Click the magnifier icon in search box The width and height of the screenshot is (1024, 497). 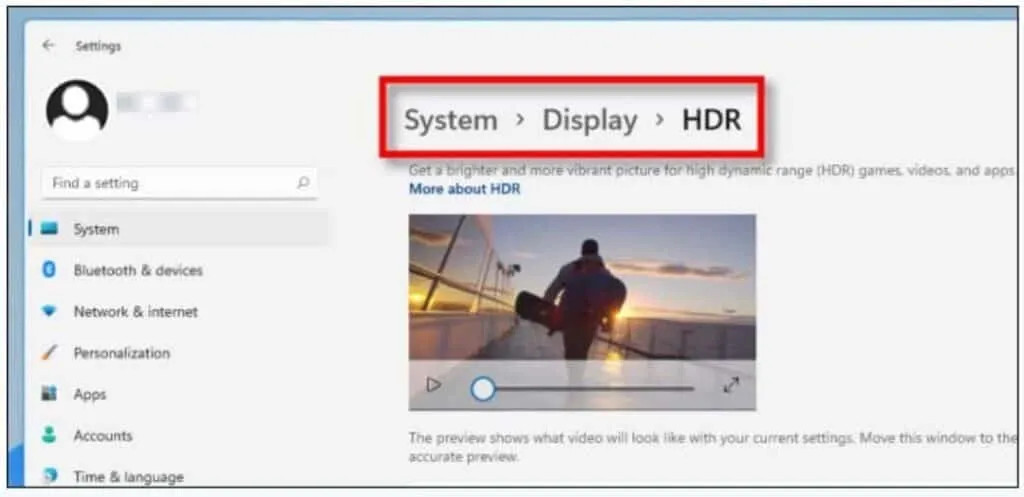(303, 183)
